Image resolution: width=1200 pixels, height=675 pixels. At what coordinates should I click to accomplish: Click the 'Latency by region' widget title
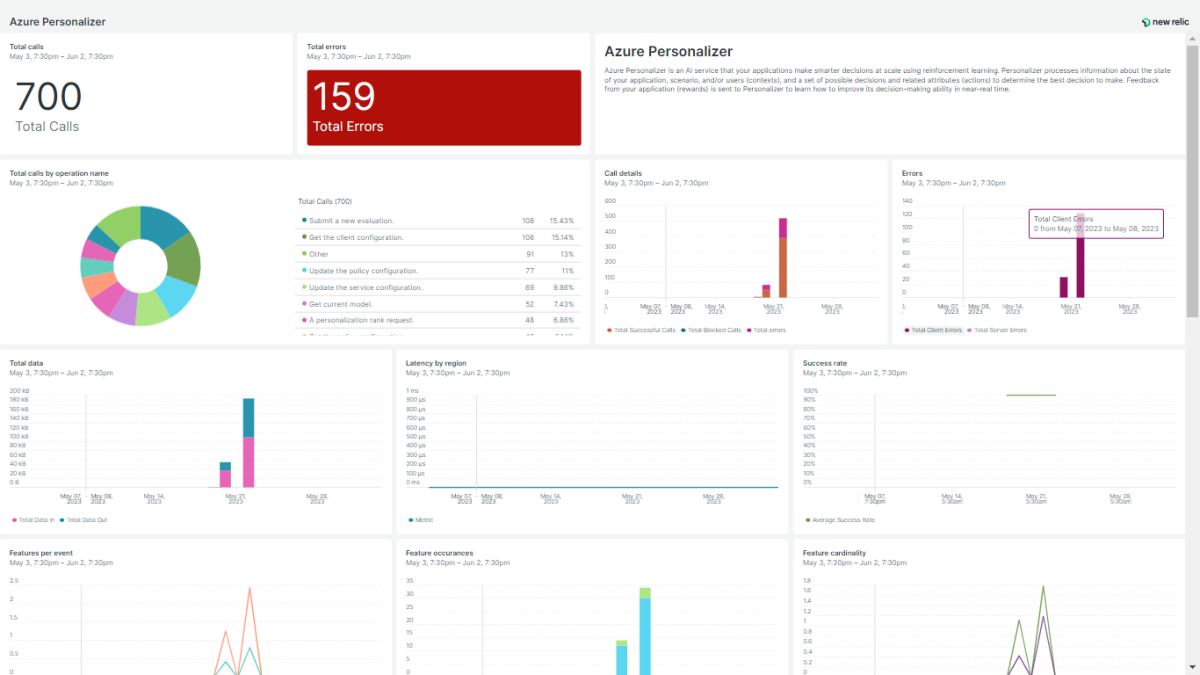436,363
